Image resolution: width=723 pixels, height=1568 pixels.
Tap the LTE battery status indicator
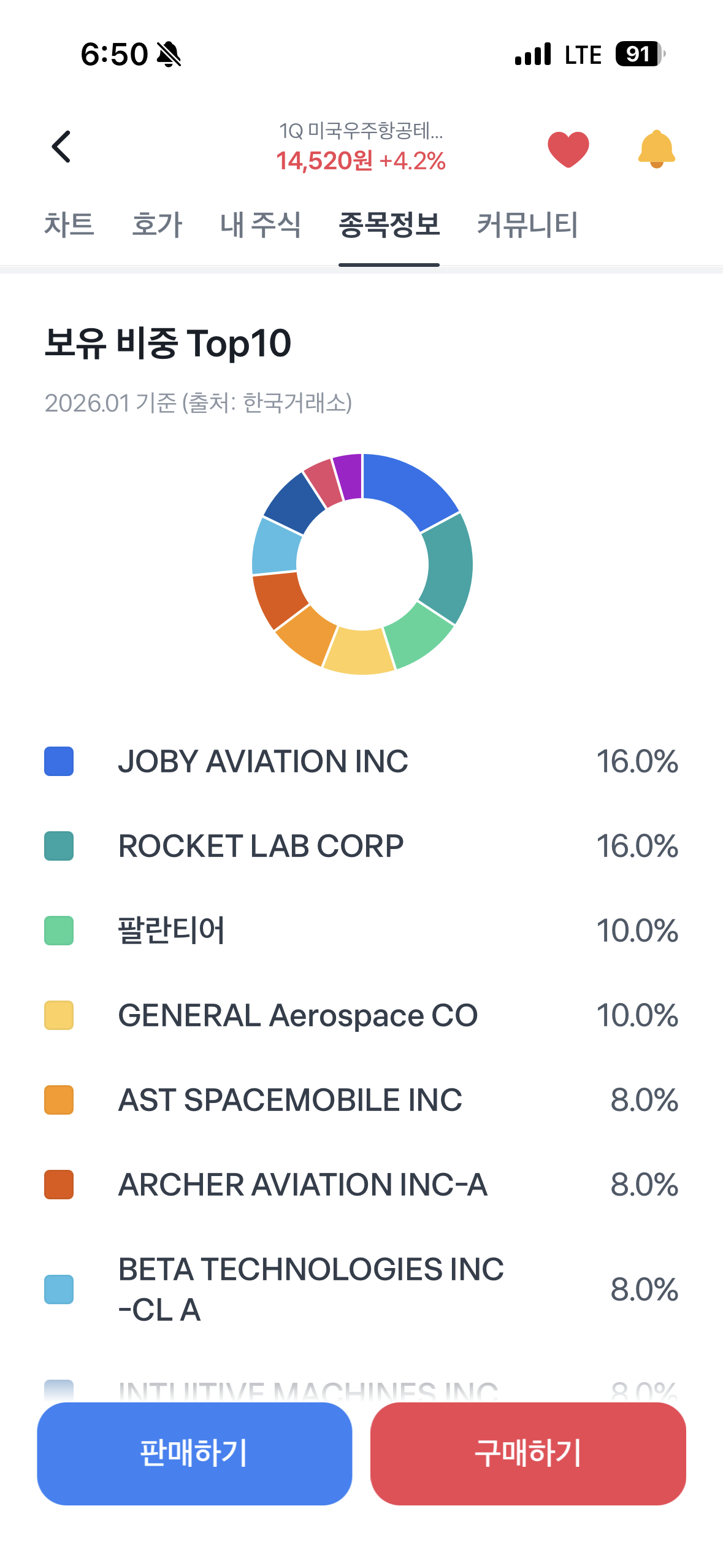click(639, 54)
